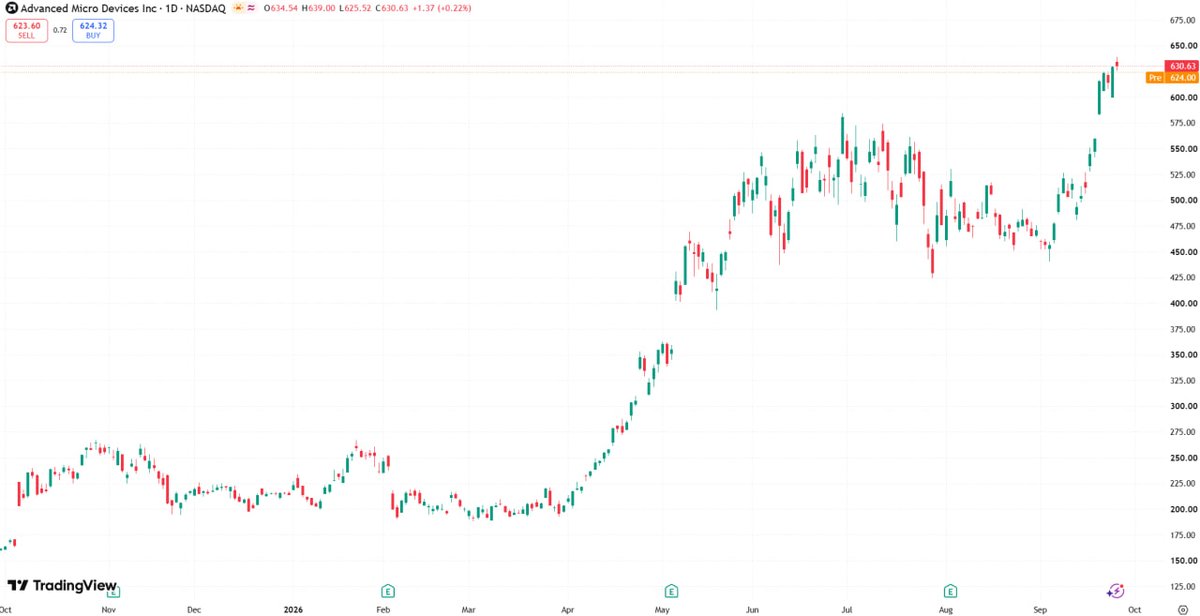1200x616 pixels.
Task: Click the Jun label on time axis
Action: (753, 609)
